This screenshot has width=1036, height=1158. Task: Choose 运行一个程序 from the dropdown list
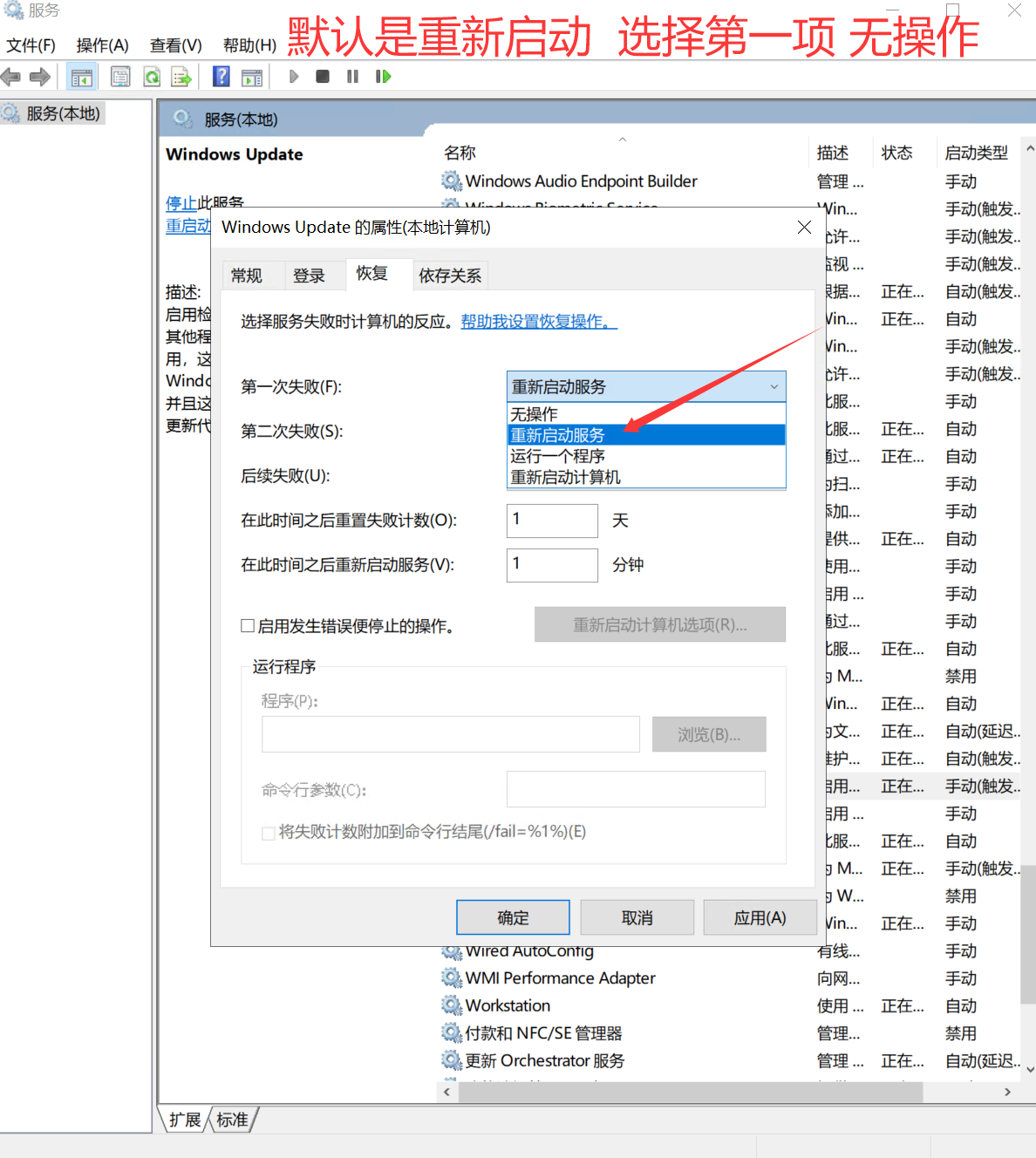click(646, 456)
